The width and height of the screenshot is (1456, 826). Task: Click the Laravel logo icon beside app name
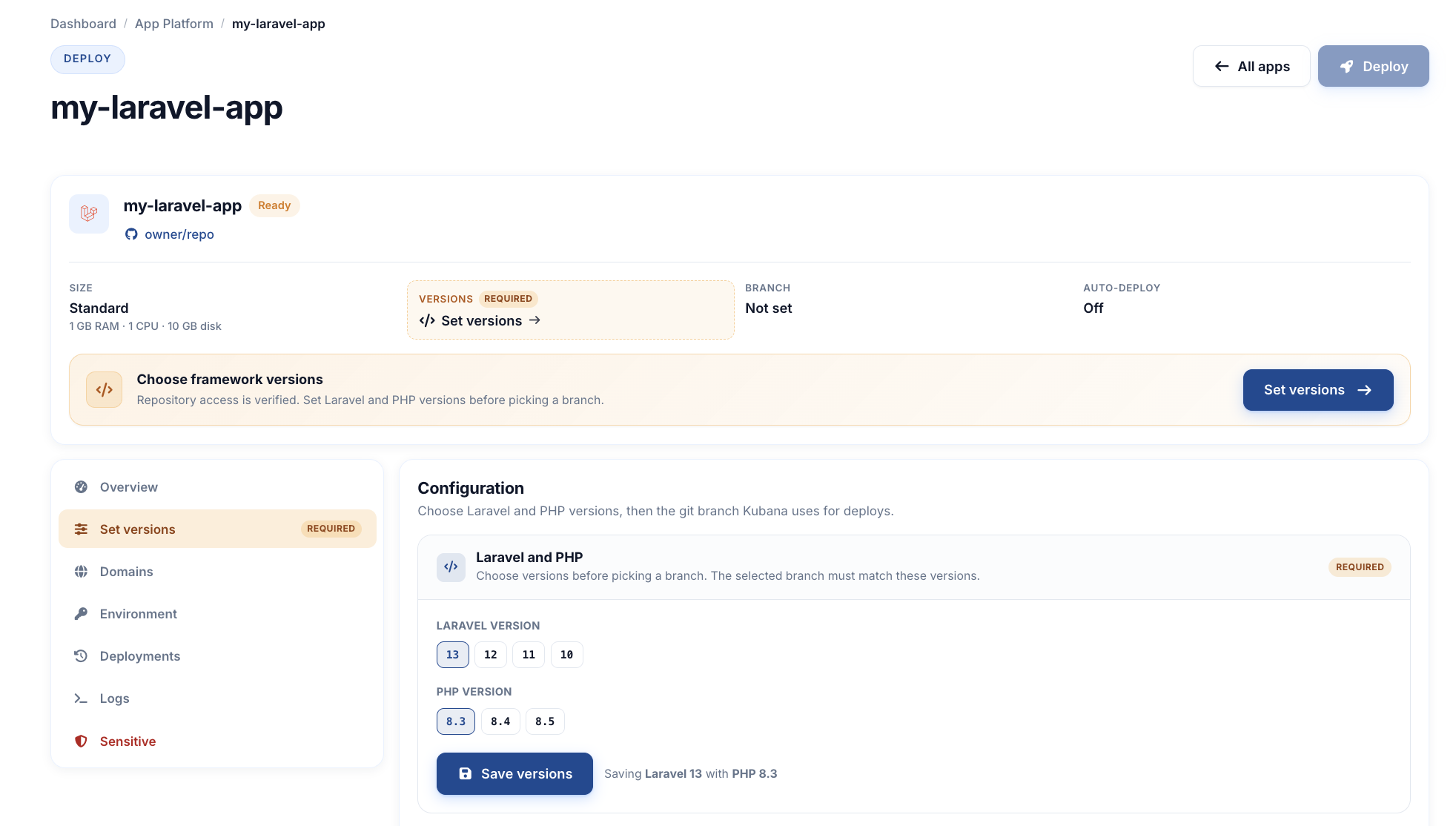tap(89, 214)
